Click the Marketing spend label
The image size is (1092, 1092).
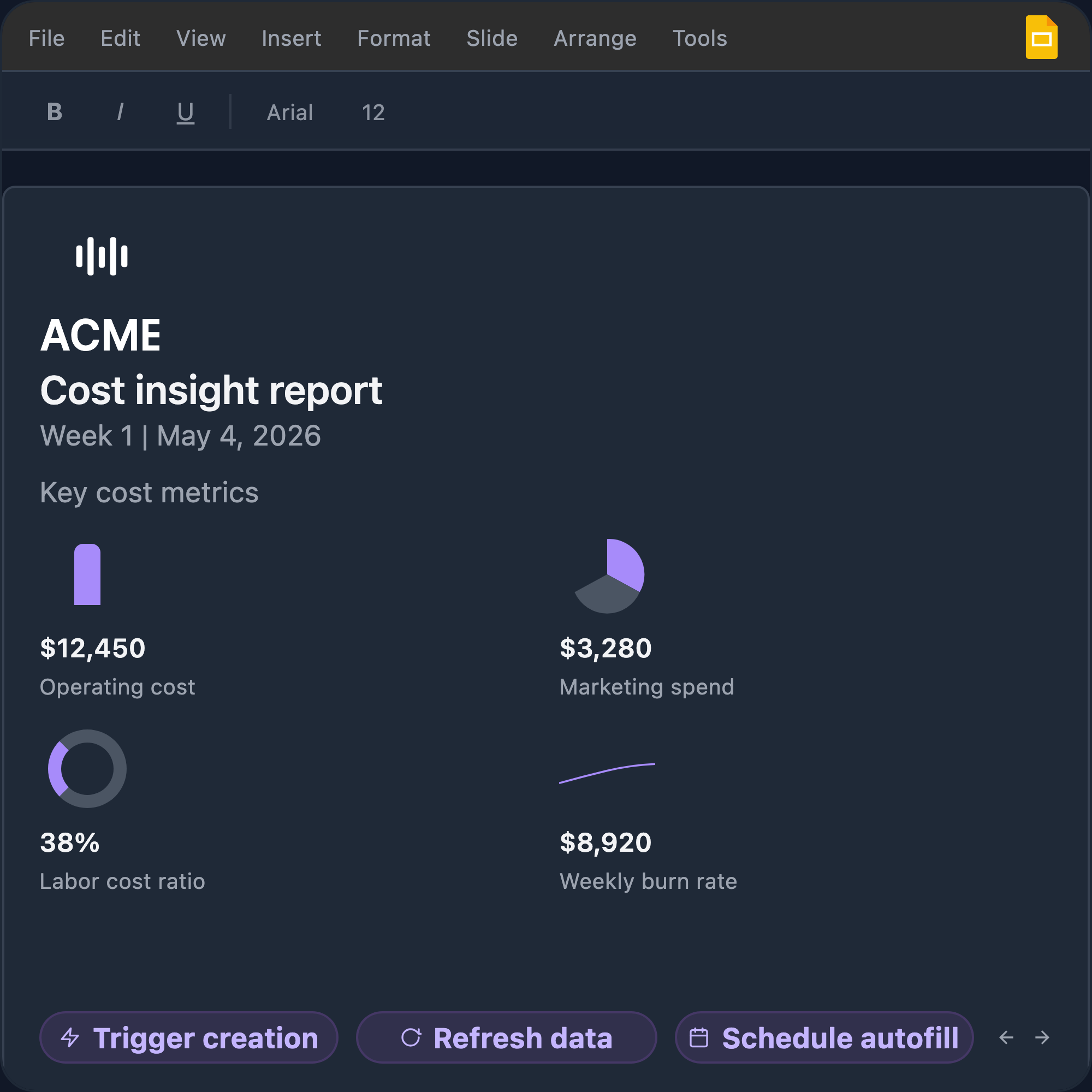[646, 687]
